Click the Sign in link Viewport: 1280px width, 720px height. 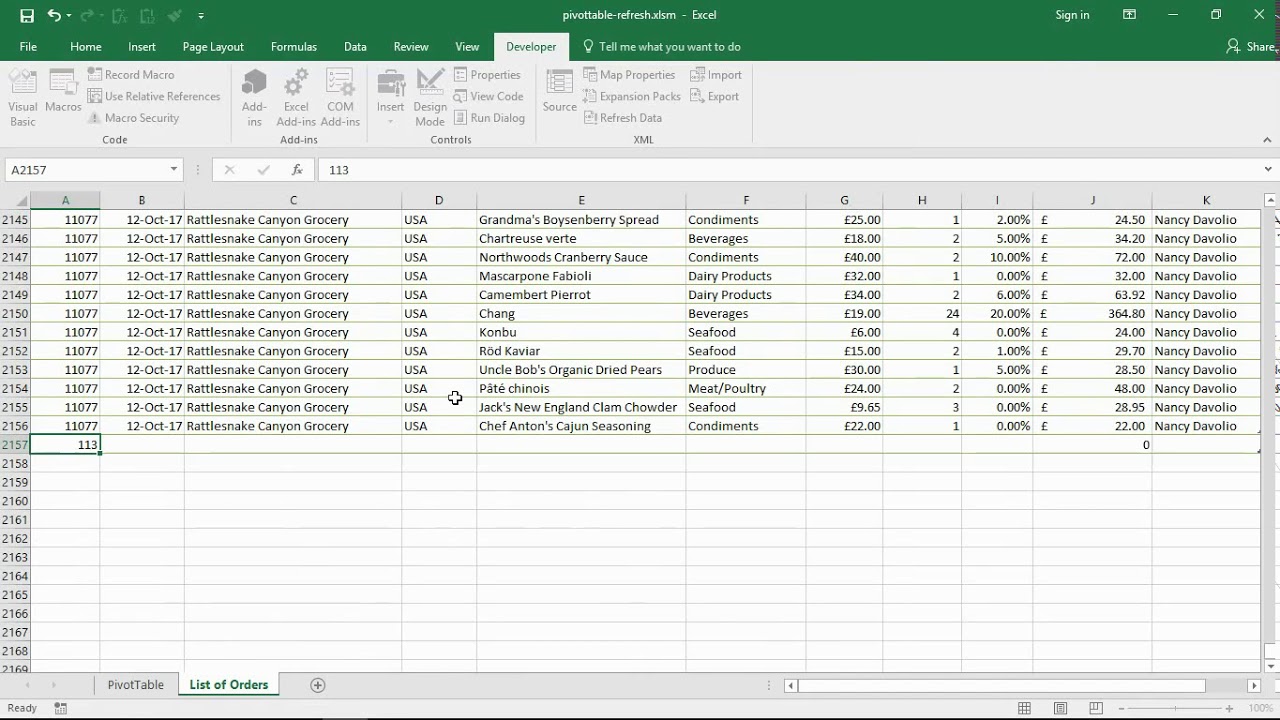pyautogui.click(x=1071, y=15)
